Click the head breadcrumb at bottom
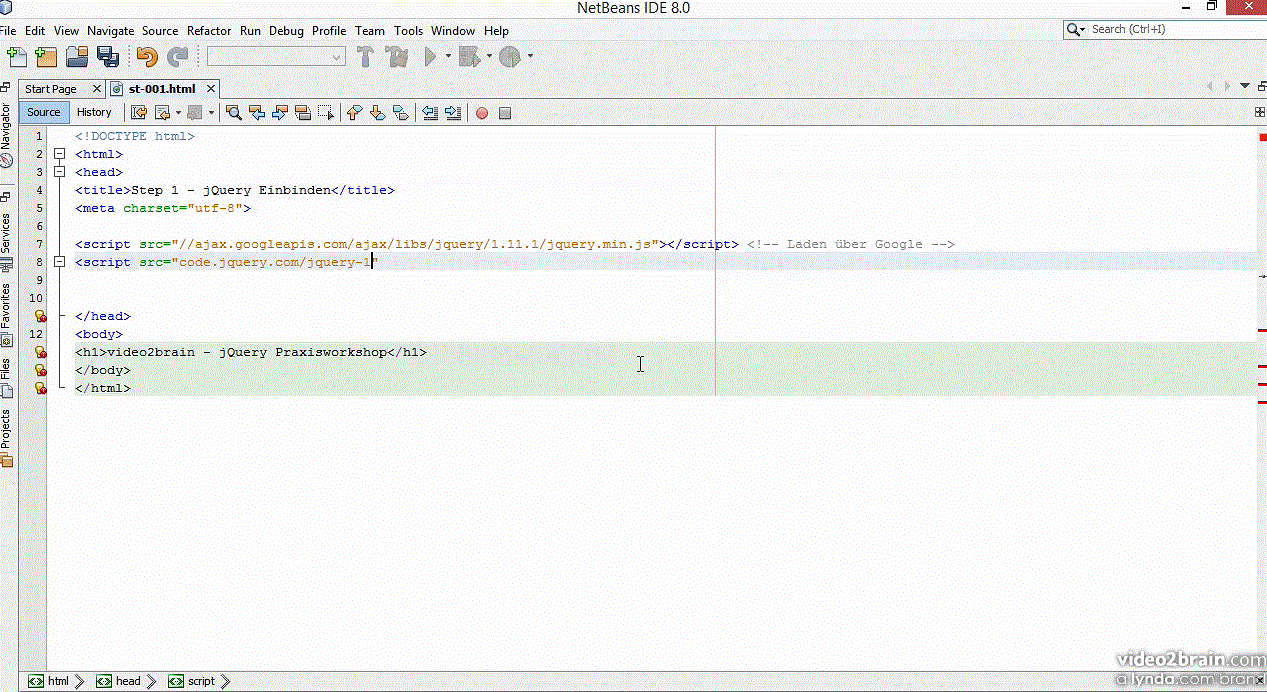1267x692 pixels. [x=120, y=681]
